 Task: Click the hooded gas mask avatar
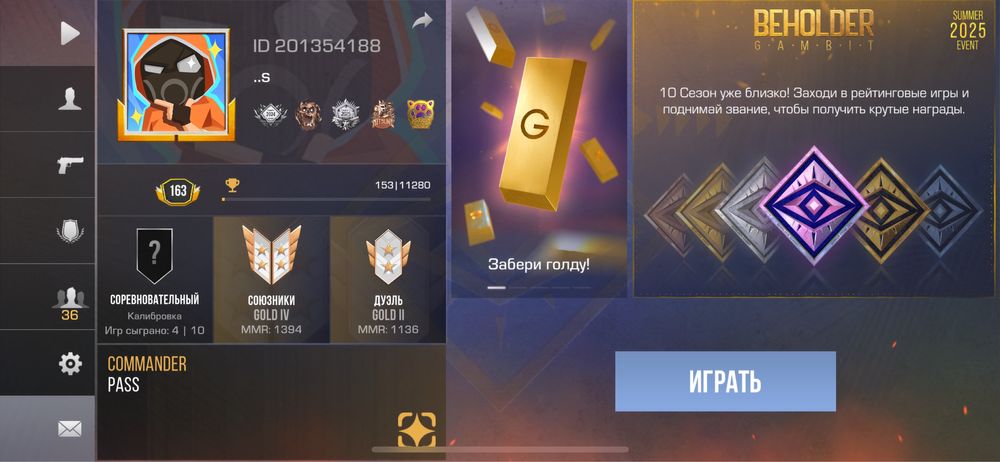pos(176,85)
